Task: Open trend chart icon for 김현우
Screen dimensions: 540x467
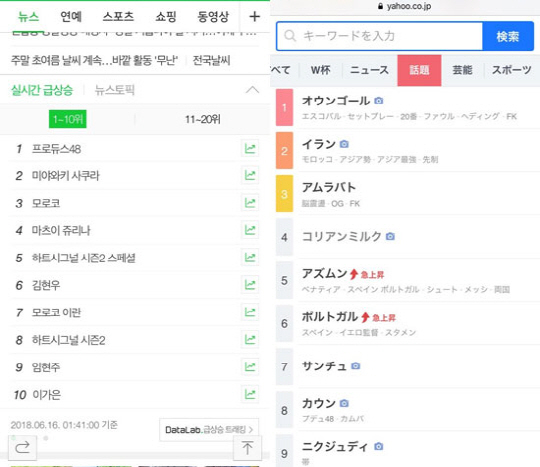Action: click(250, 285)
